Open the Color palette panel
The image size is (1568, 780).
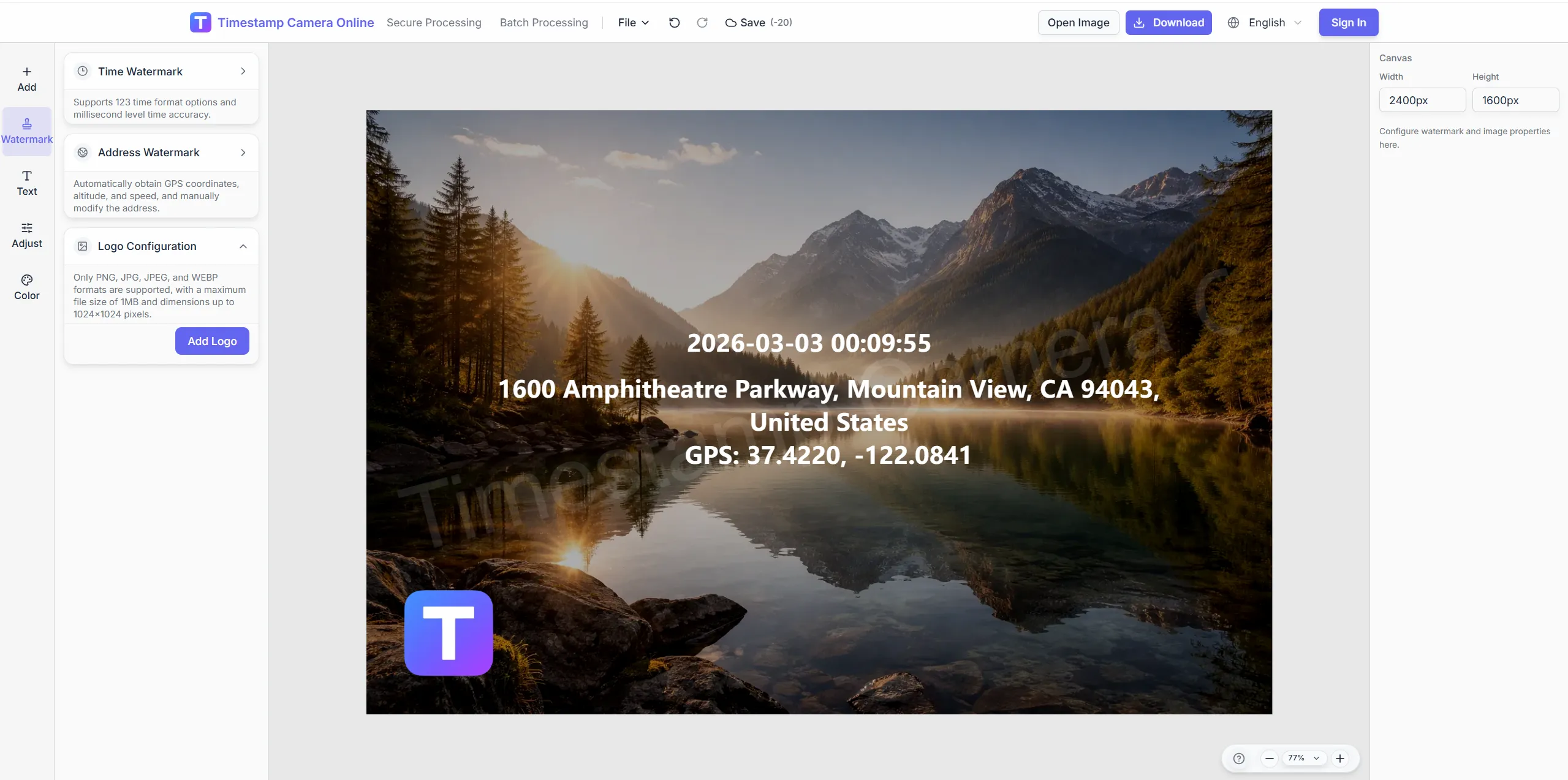27,287
